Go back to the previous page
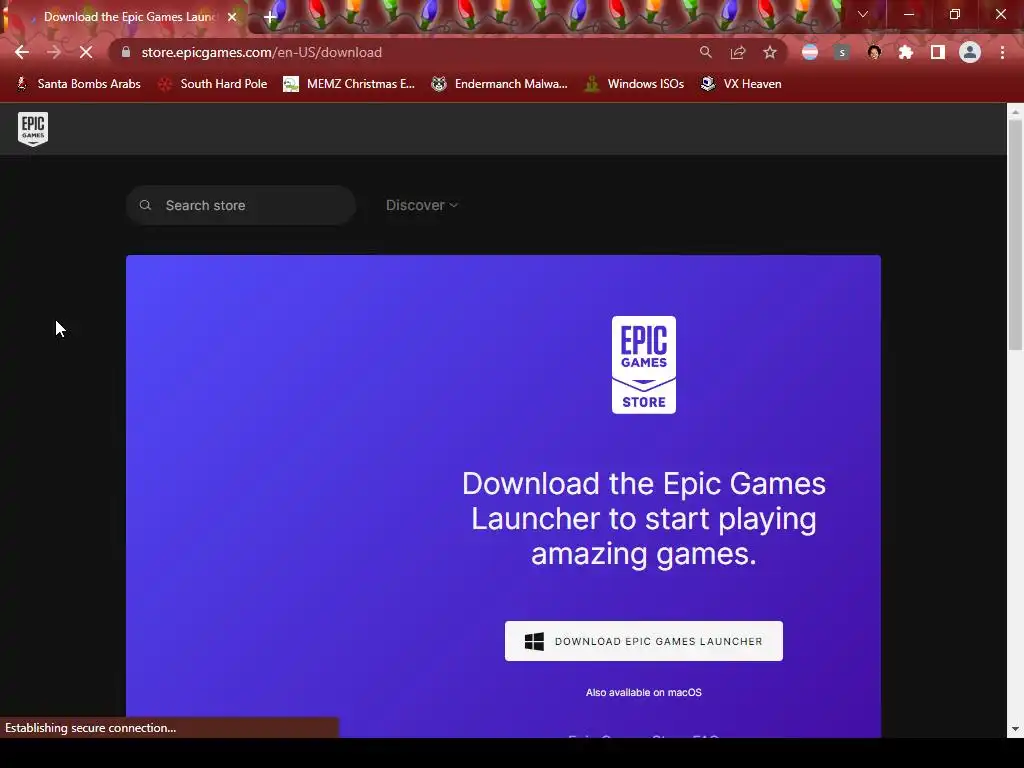 pyautogui.click(x=22, y=52)
